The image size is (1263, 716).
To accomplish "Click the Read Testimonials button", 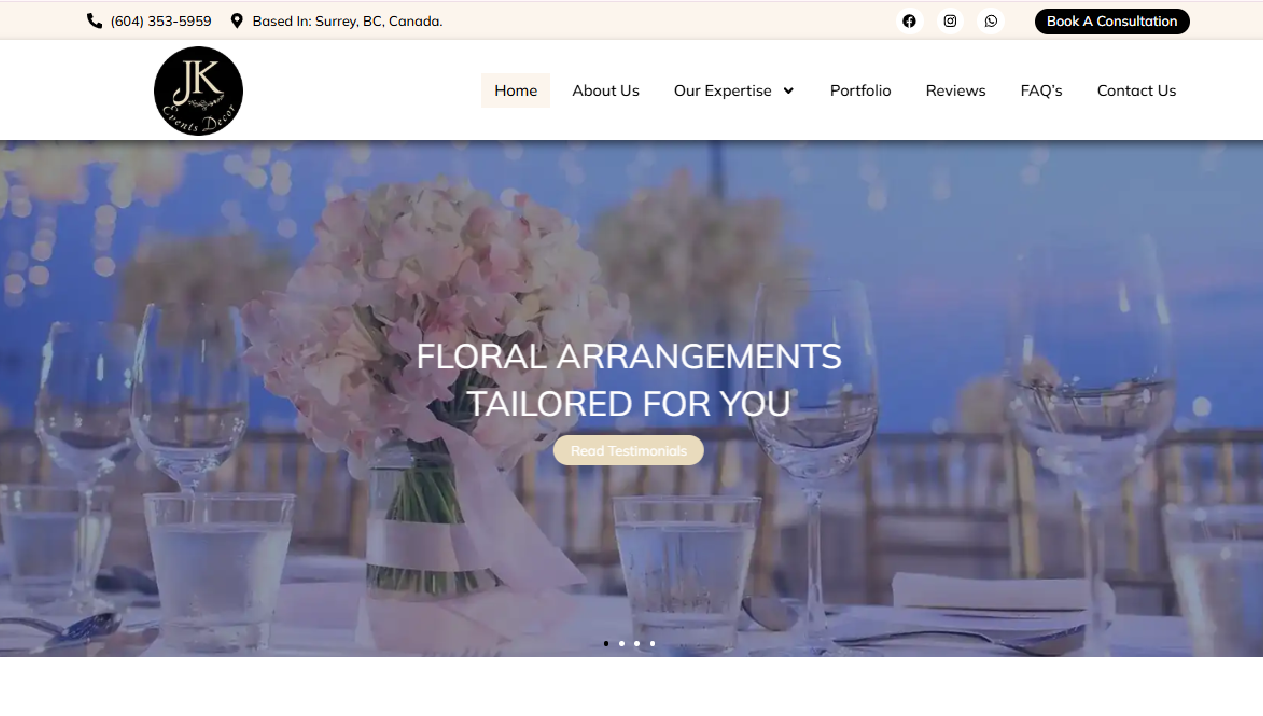I will pos(628,451).
